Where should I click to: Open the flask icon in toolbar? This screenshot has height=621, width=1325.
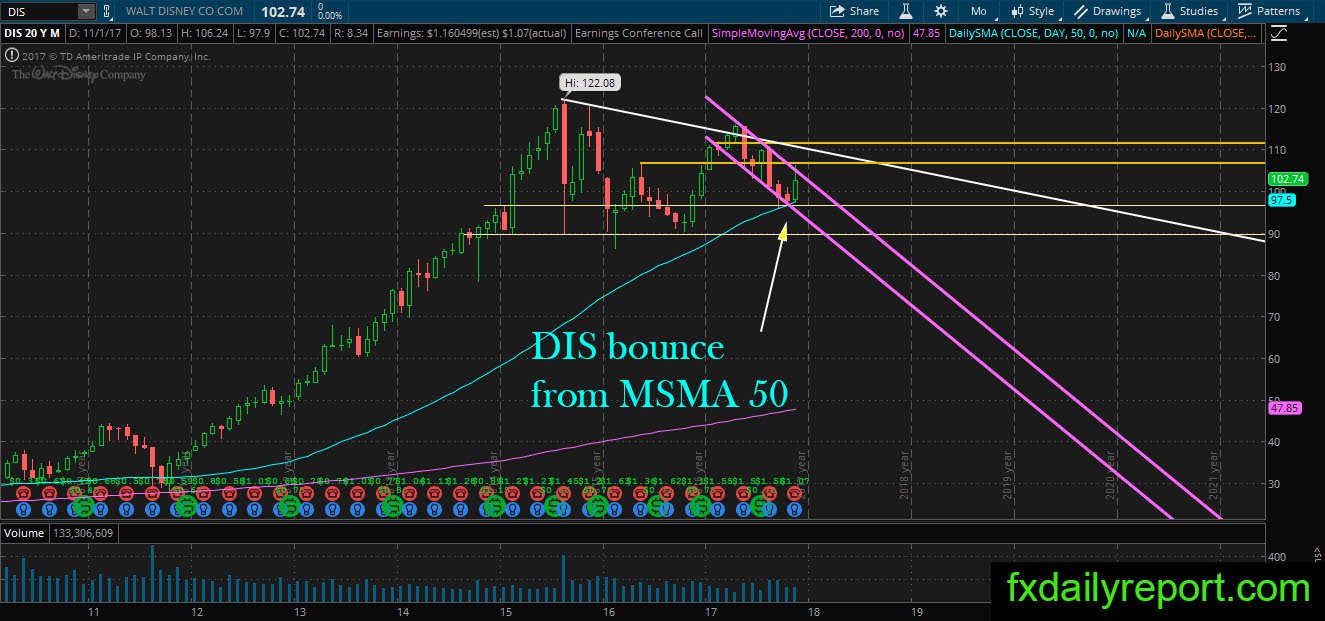pyautogui.click(x=907, y=11)
